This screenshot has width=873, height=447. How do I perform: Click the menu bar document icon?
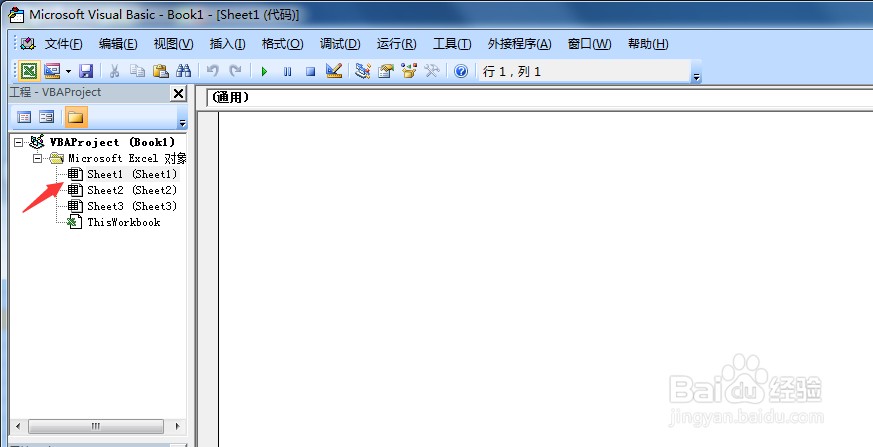tap(28, 44)
